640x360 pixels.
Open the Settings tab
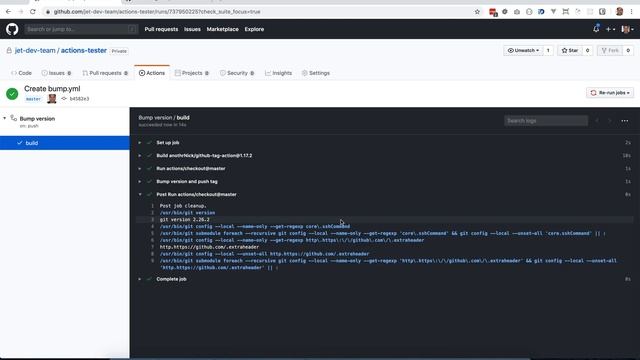(316, 73)
